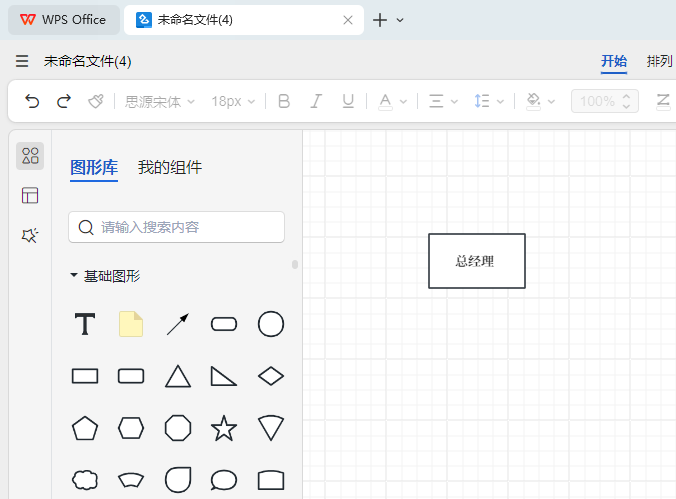Image resolution: width=676 pixels, height=499 pixels.
Task: Select the triangle shape
Action: click(x=178, y=376)
